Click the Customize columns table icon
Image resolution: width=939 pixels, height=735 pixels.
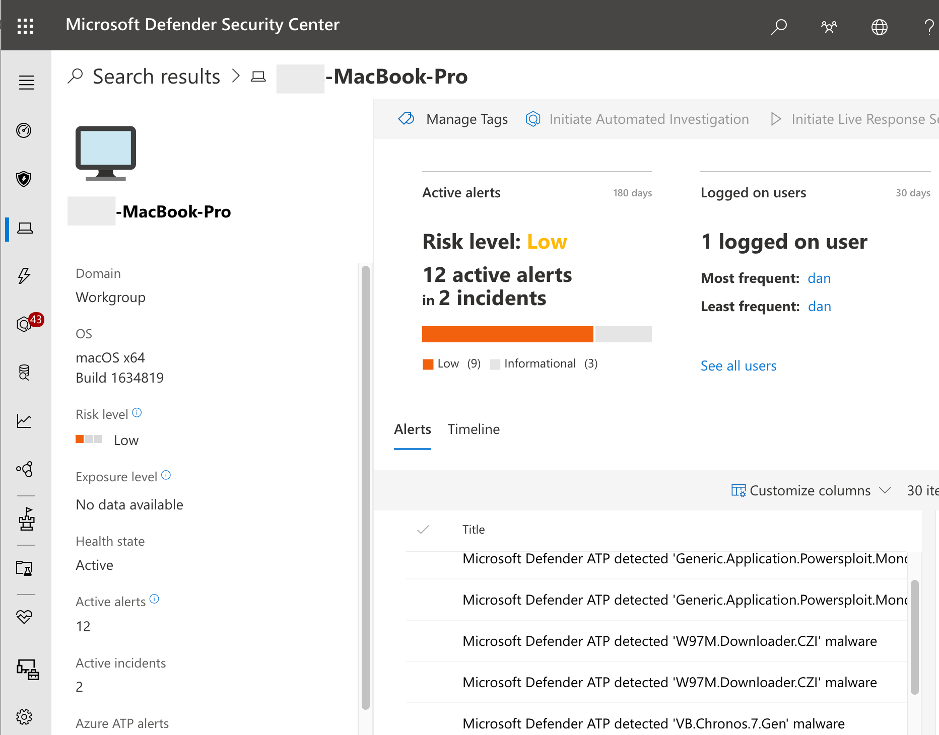pyautogui.click(x=738, y=491)
